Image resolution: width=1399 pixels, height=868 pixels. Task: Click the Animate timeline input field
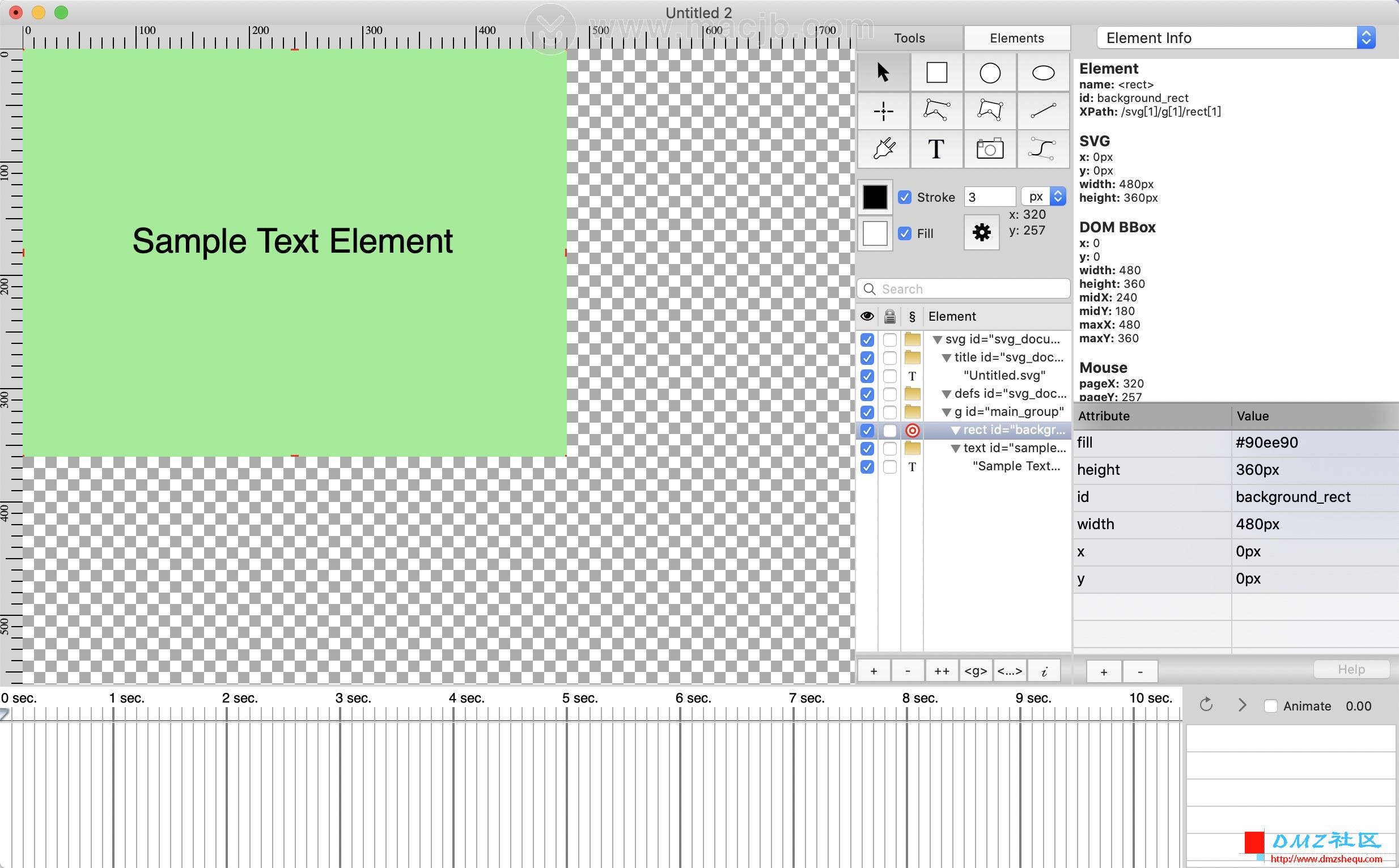click(x=1363, y=705)
